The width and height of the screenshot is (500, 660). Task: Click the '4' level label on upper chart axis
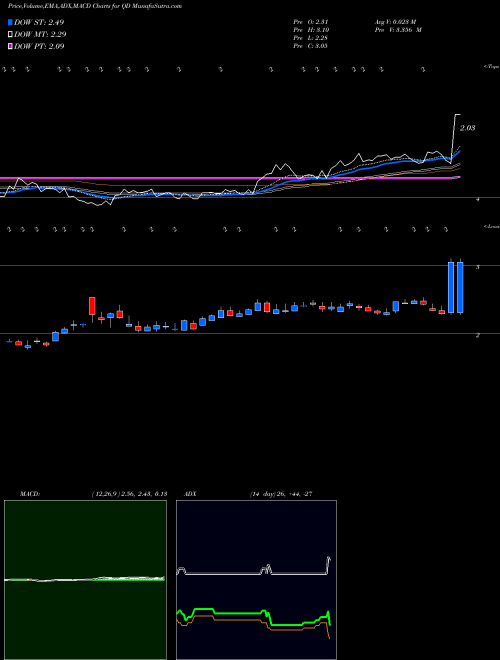click(x=478, y=200)
